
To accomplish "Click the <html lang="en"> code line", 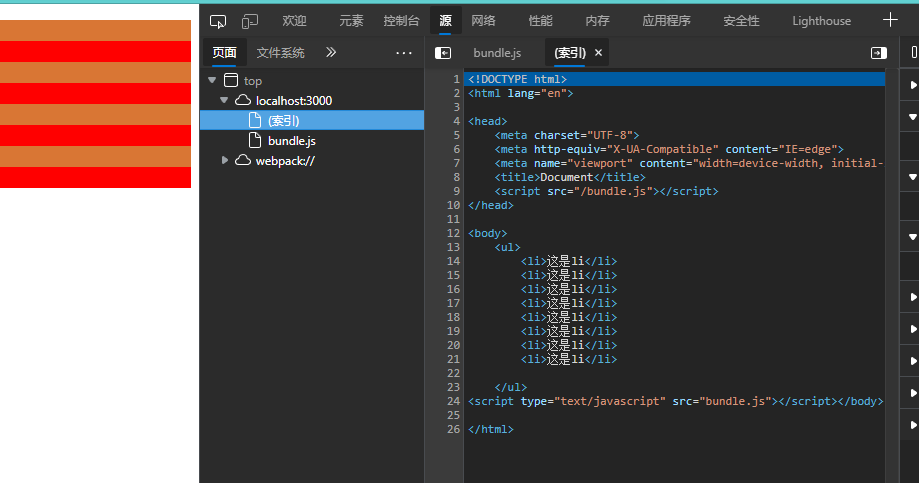I will (x=520, y=93).
